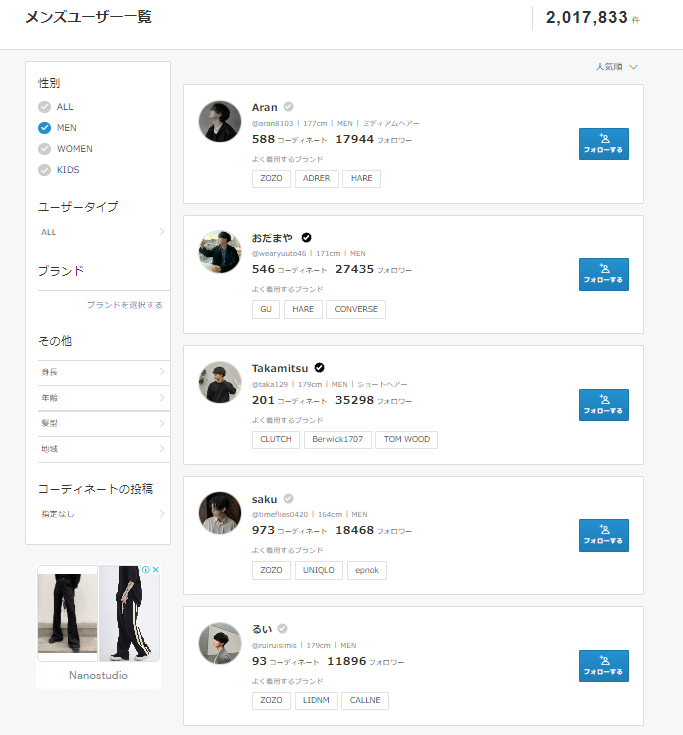Click るい's 11896 フォロワー count

point(366,661)
